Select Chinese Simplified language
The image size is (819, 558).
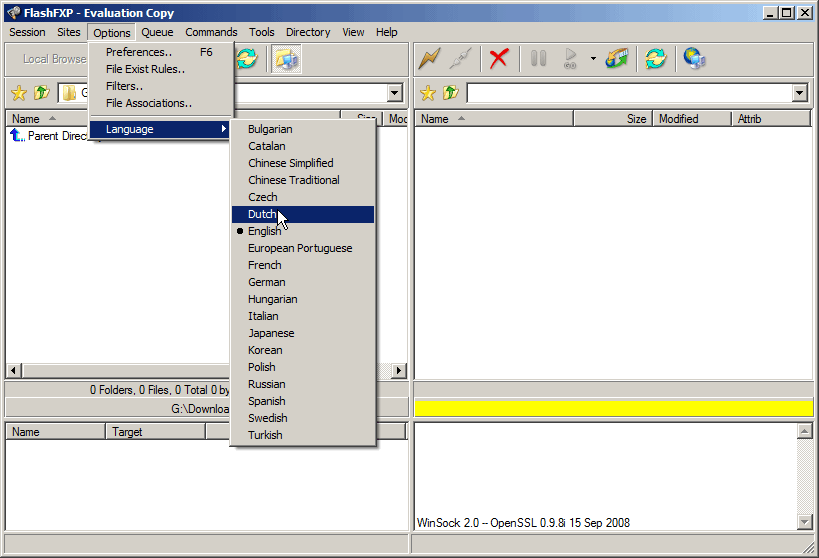(303, 163)
